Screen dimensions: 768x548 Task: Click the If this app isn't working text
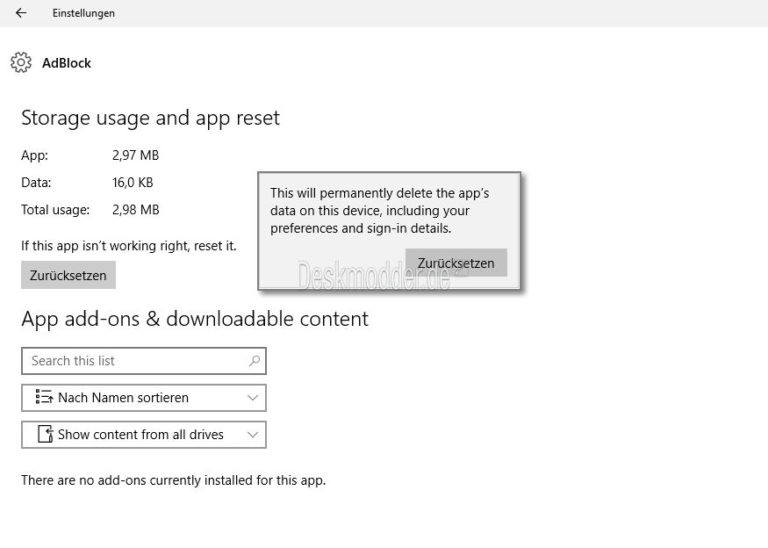point(129,246)
